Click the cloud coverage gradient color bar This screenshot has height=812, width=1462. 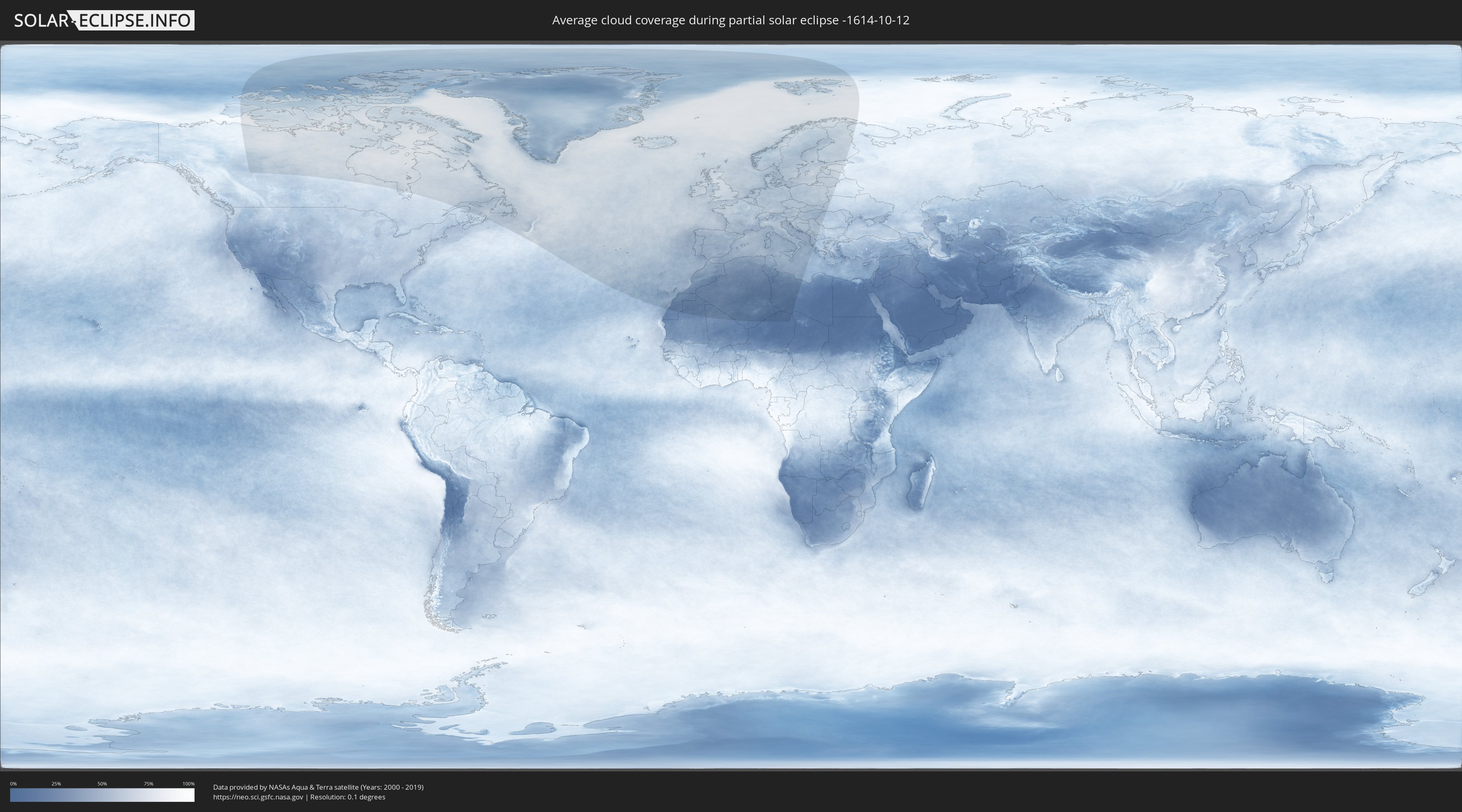tap(102, 795)
